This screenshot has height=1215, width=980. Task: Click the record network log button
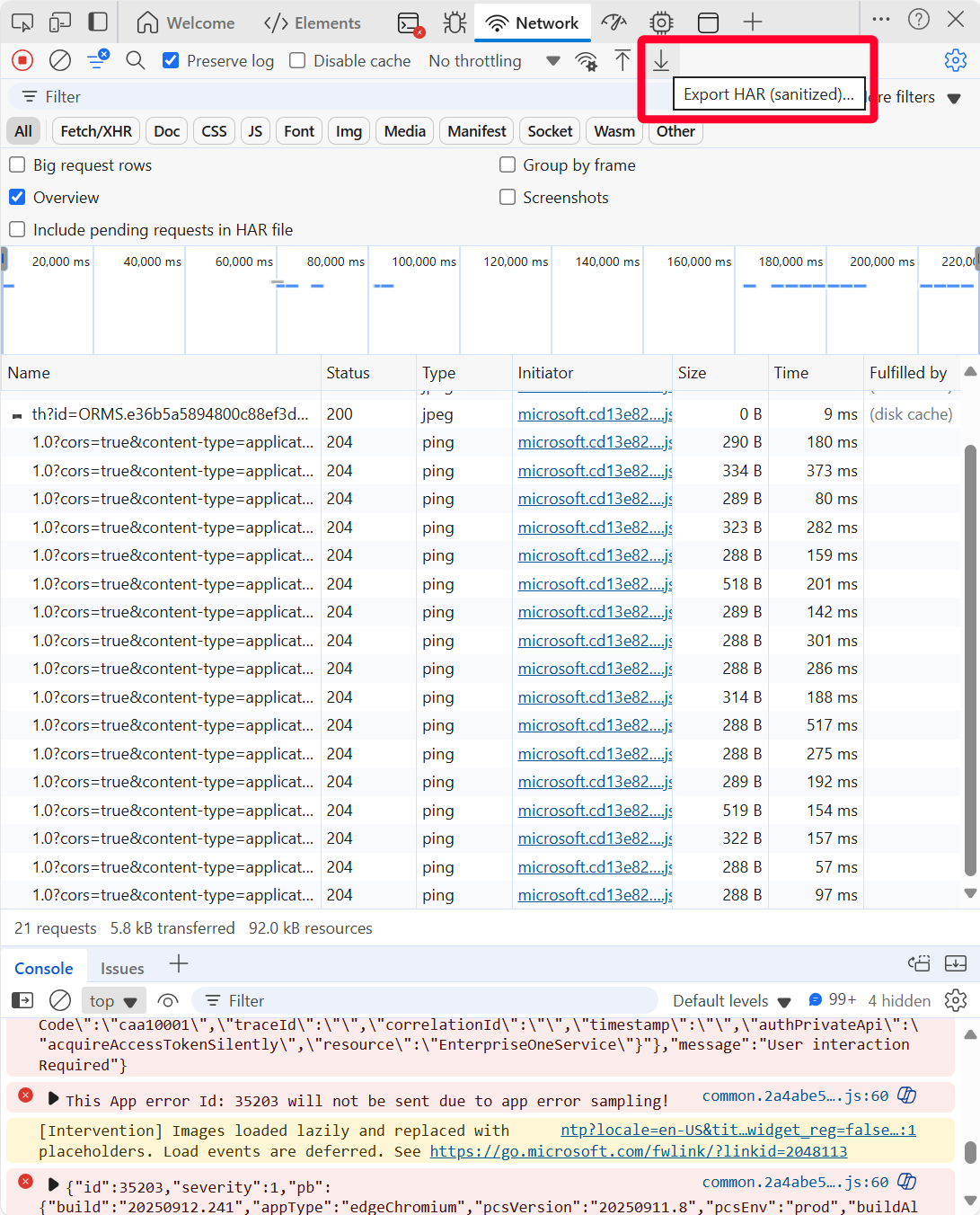(22, 60)
